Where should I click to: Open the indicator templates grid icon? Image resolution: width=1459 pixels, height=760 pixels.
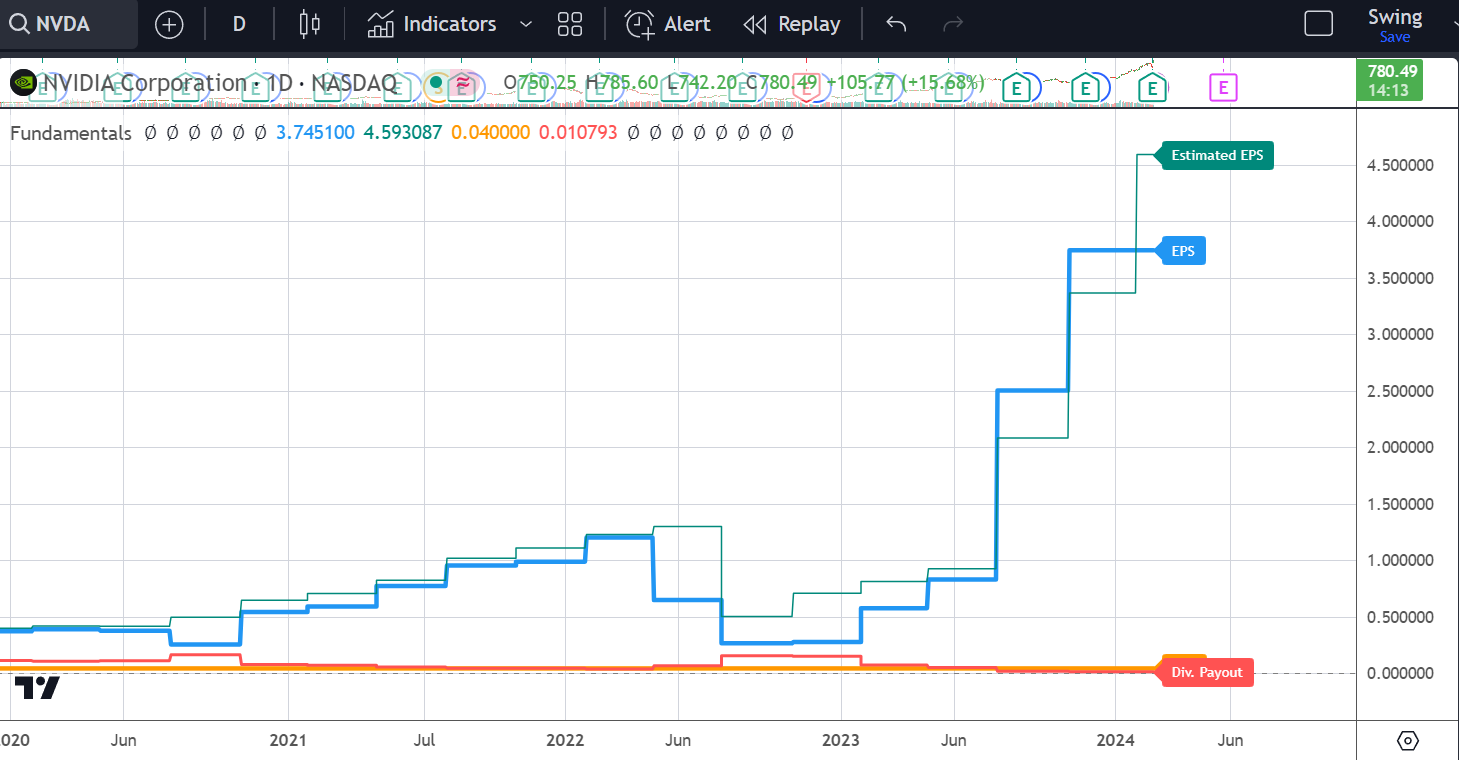[570, 24]
